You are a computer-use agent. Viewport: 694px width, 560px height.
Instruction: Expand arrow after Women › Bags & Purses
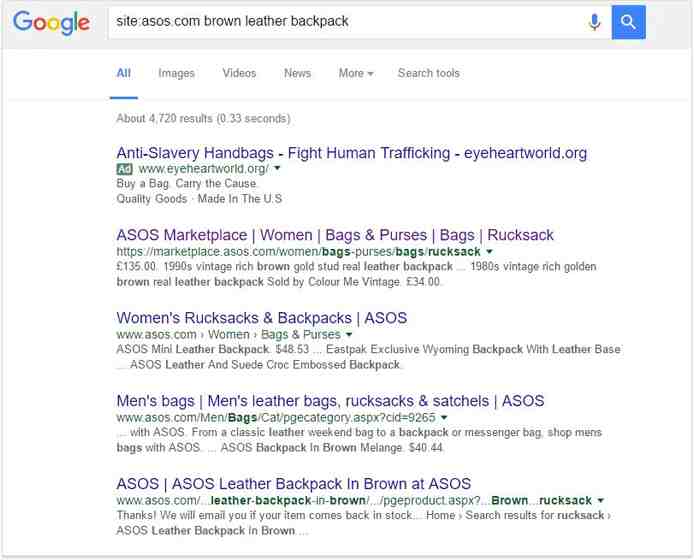(x=349, y=334)
